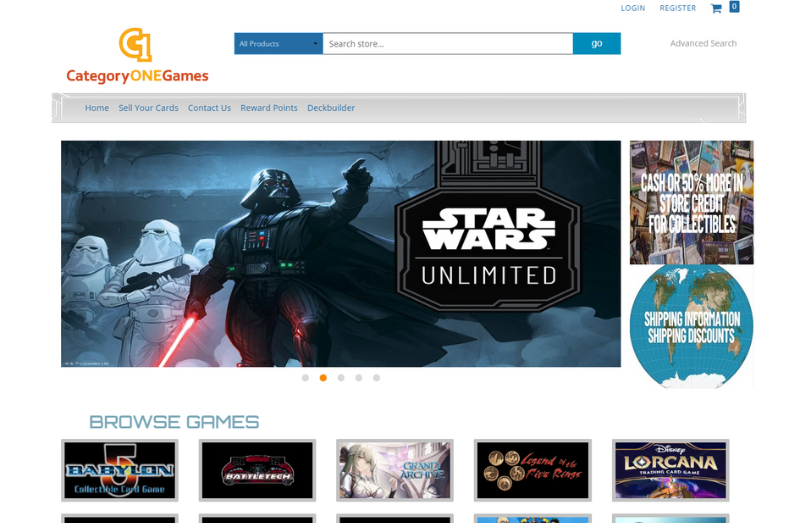
Task: Open the Contact Us menu item
Action: (x=209, y=108)
